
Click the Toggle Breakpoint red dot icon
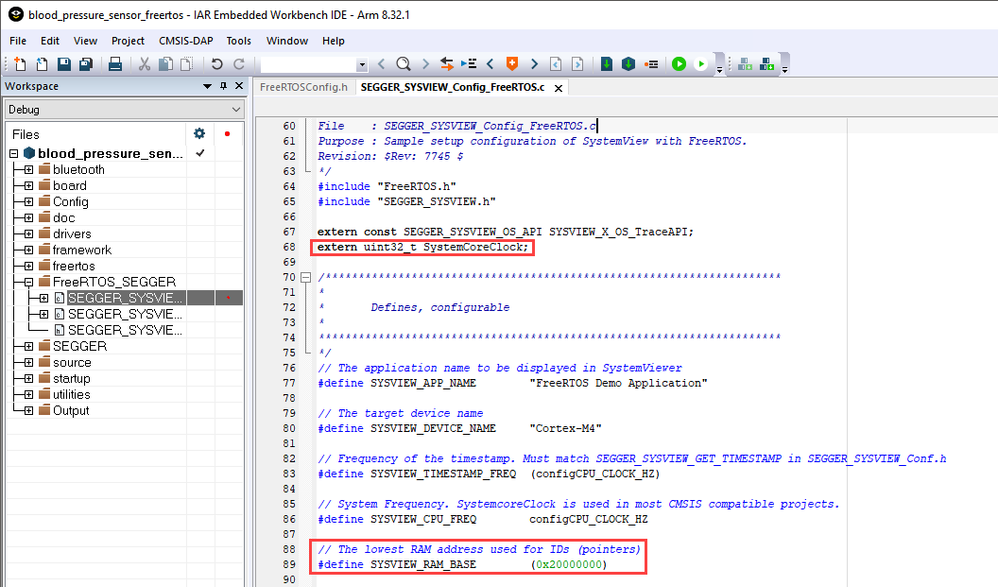[x=650, y=64]
